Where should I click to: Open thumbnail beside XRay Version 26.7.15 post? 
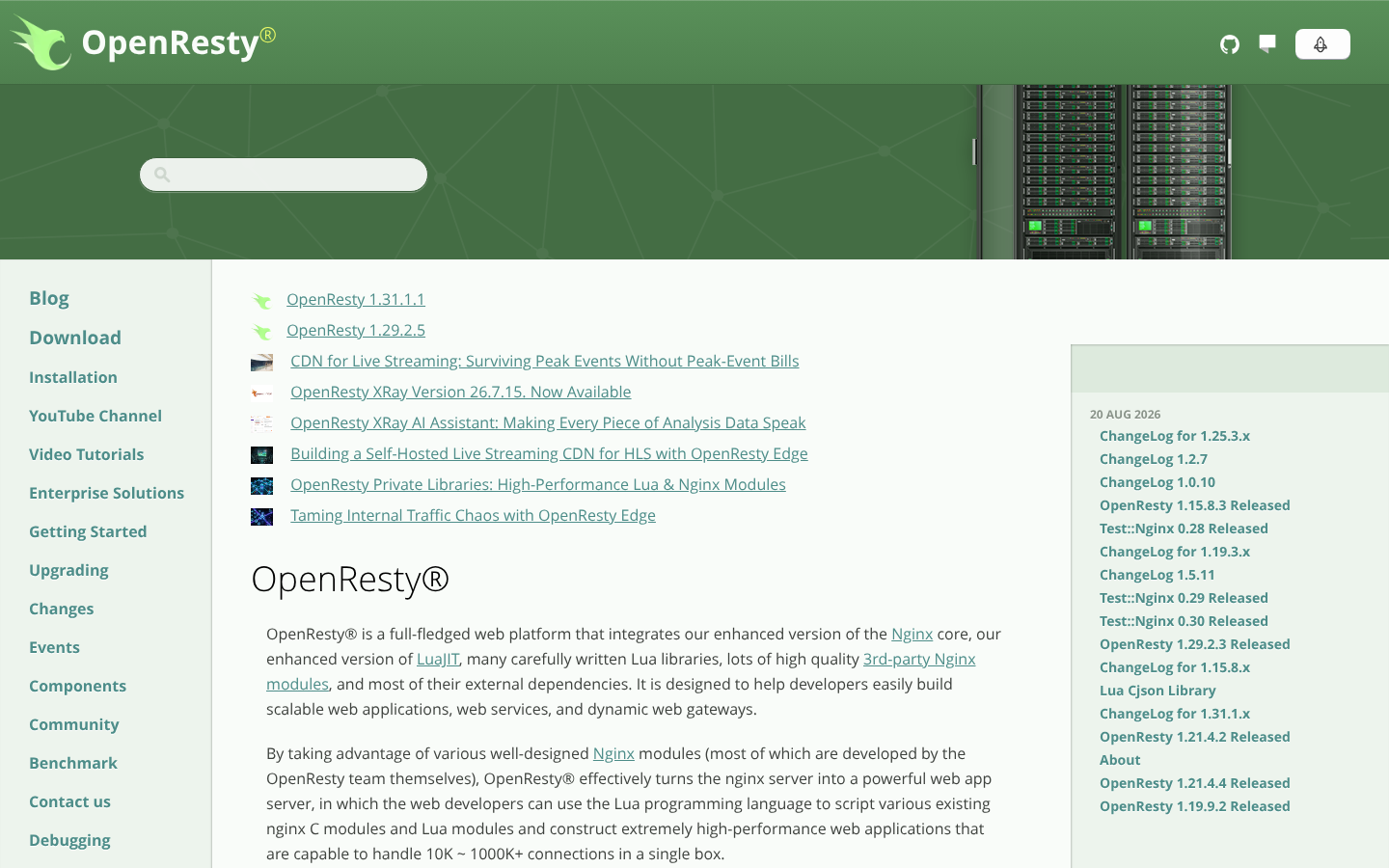[x=261, y=393]
